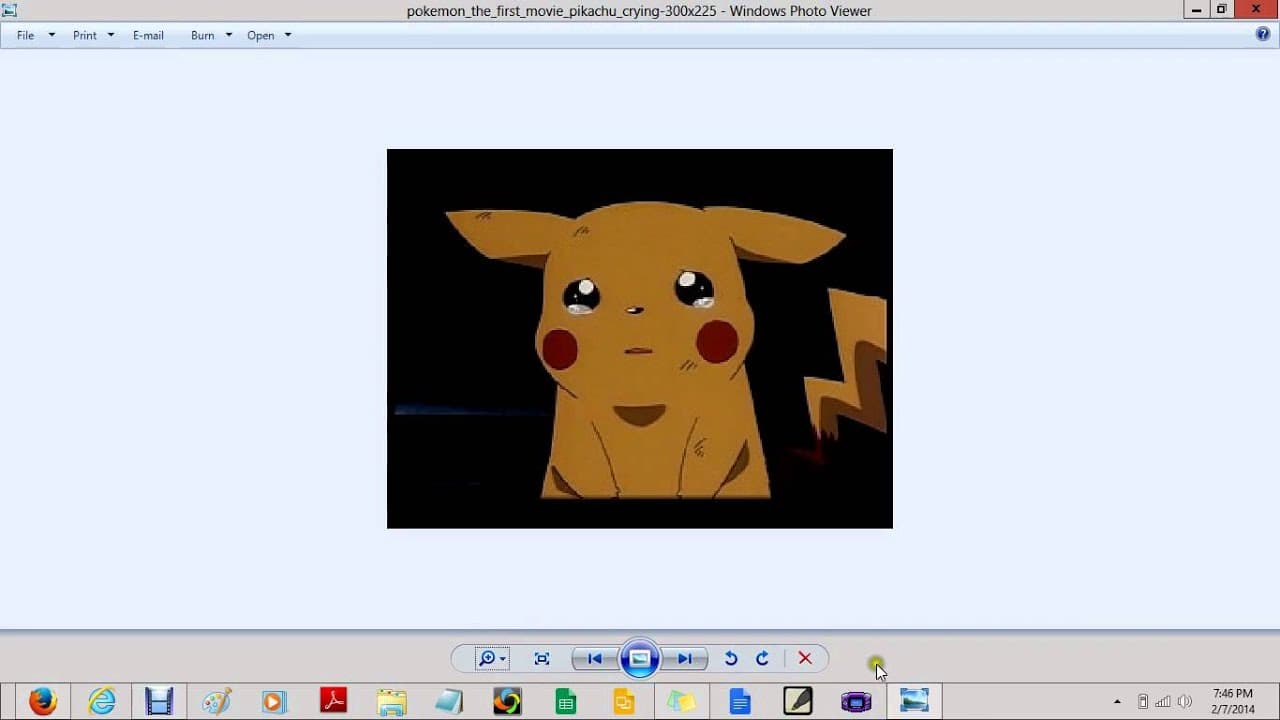Screen dimensions: 1280x720
Task: Click the E-mail button
Action: [148, 35]
